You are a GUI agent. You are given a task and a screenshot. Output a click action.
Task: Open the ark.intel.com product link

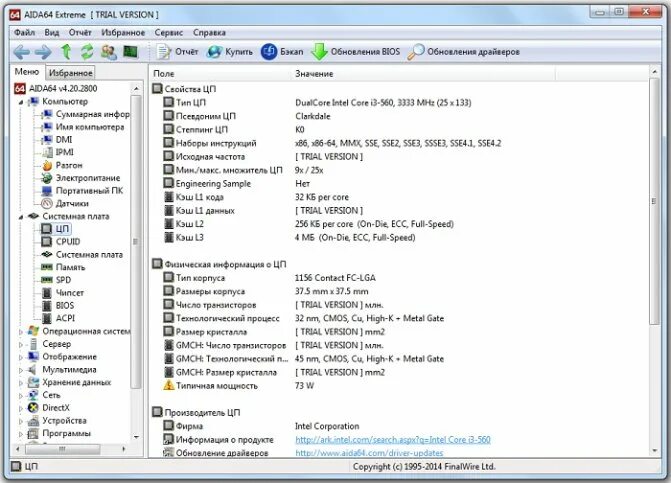click(x=393, y=439)
